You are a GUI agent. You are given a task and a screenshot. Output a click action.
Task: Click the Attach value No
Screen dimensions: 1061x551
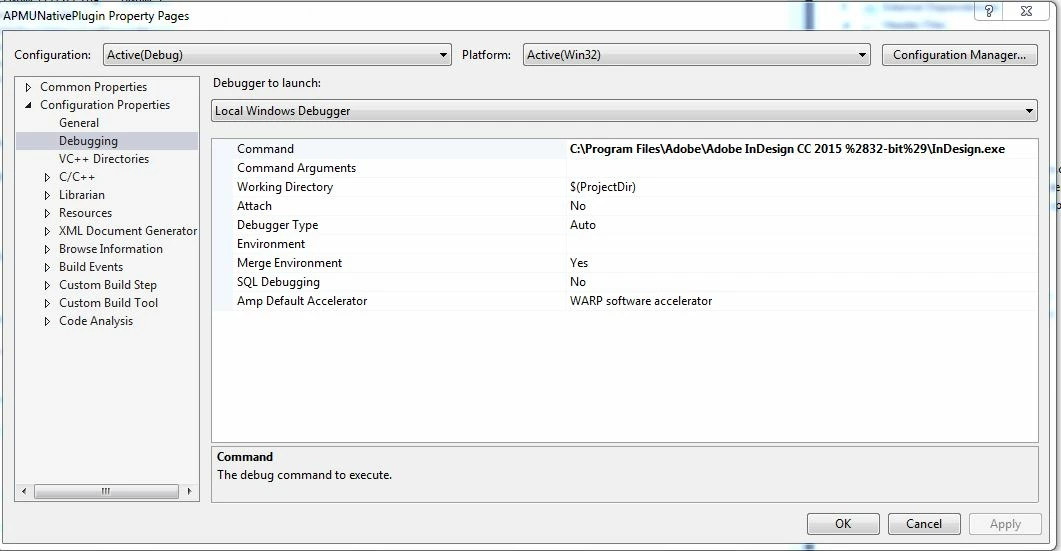[x=578, y=206]
